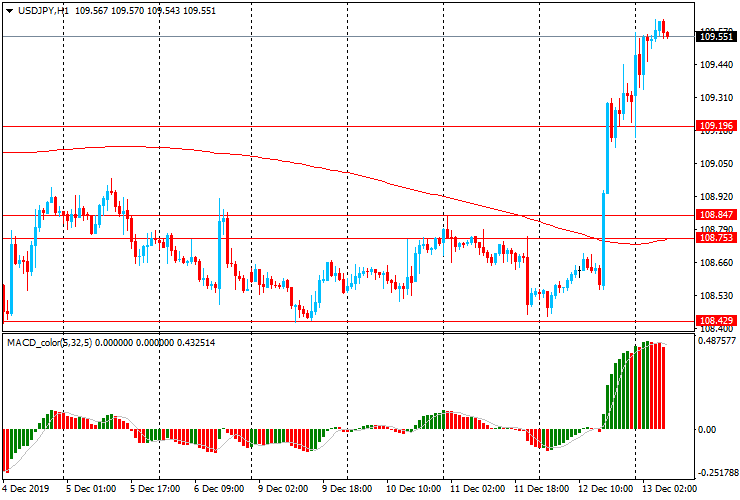Select the time axis label 9 Dec 02:00
Image resolution: width=740 pixels, height=500 pixels.
click(x=283, y=489)
